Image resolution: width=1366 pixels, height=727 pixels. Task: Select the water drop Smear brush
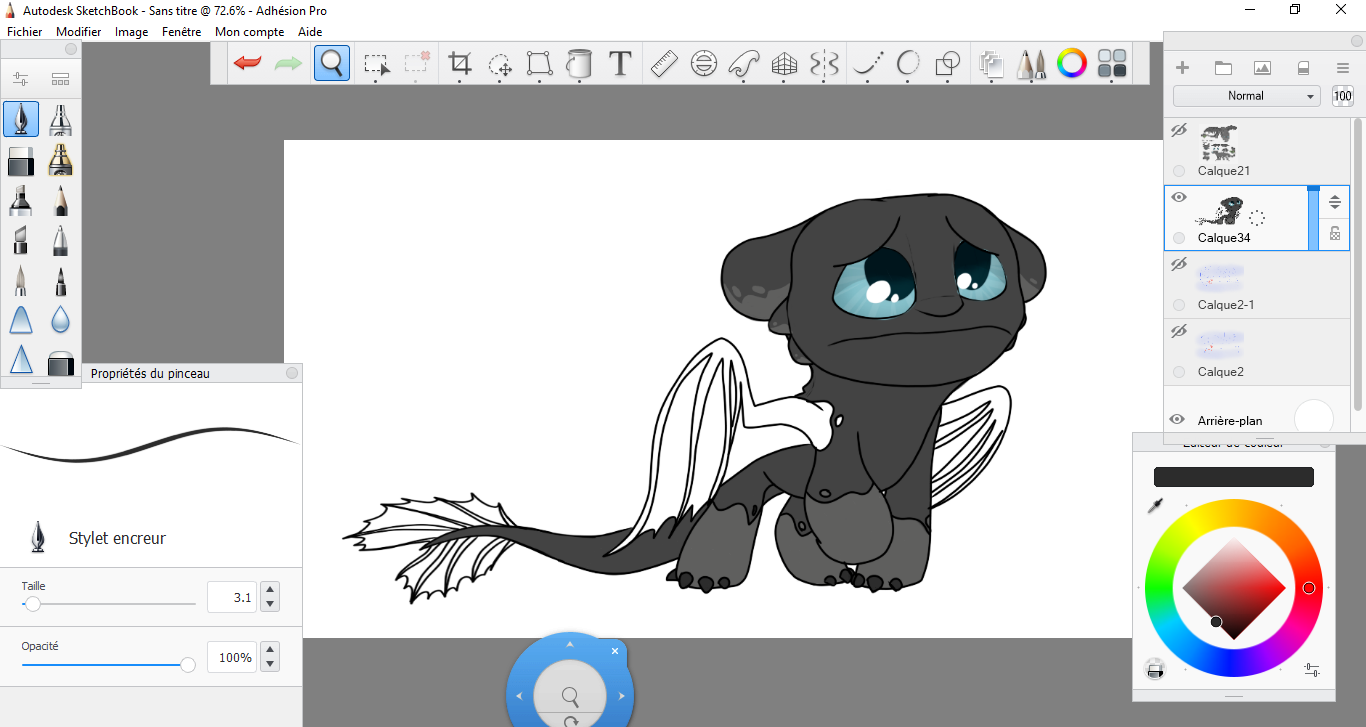point(60,320)
